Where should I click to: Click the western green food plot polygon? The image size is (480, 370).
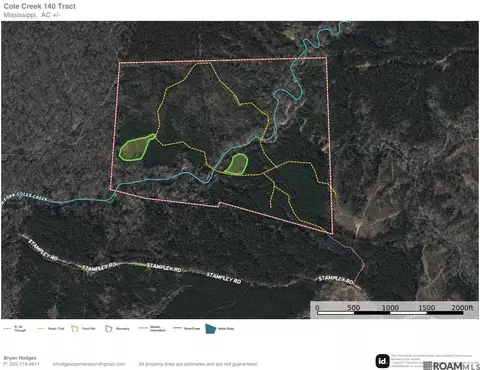[x=136, y=148]
